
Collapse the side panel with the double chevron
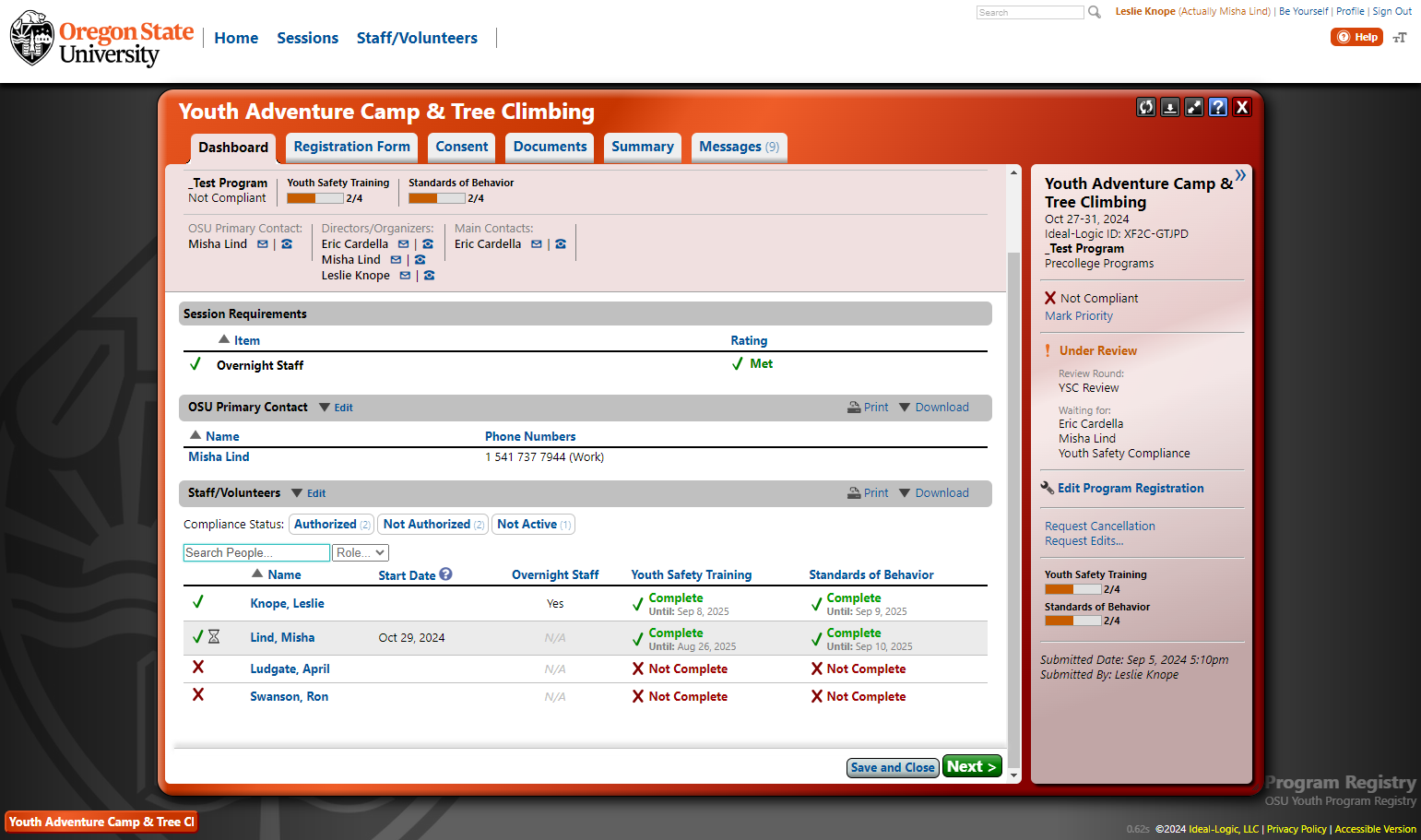pyautogui.click(x=1240, y=175)
